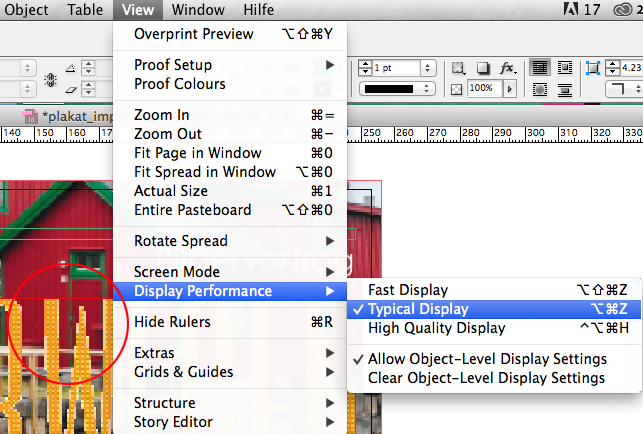Click the black stroke style swatch
This screenshot has height=434, width=643.
pyautogui.click(x=397, y=89)
